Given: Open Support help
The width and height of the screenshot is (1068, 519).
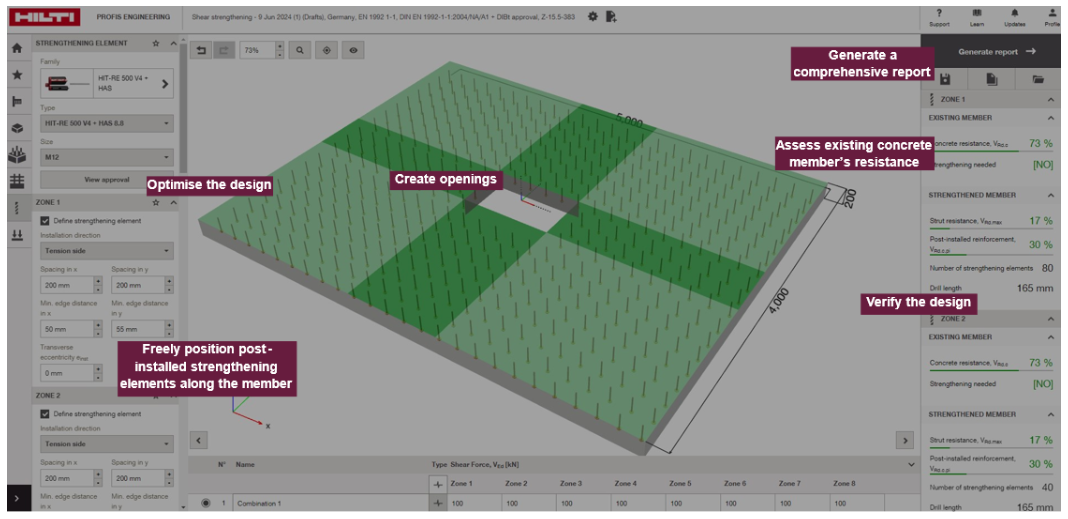Looking at the screenshot, I should click(x=939, y=18).
